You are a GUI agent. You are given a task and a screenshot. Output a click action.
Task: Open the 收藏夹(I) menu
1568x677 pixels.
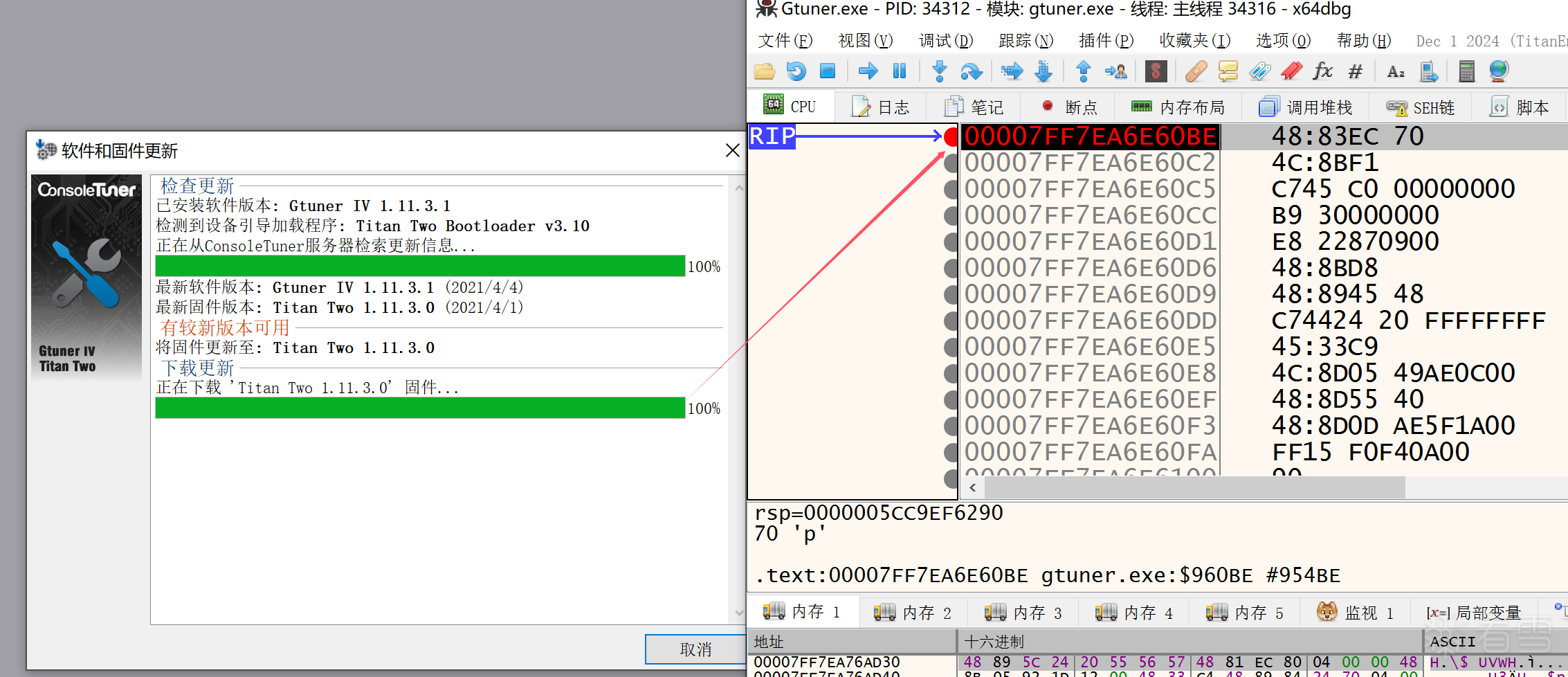pyautogui.click(x=1195, y=41)
